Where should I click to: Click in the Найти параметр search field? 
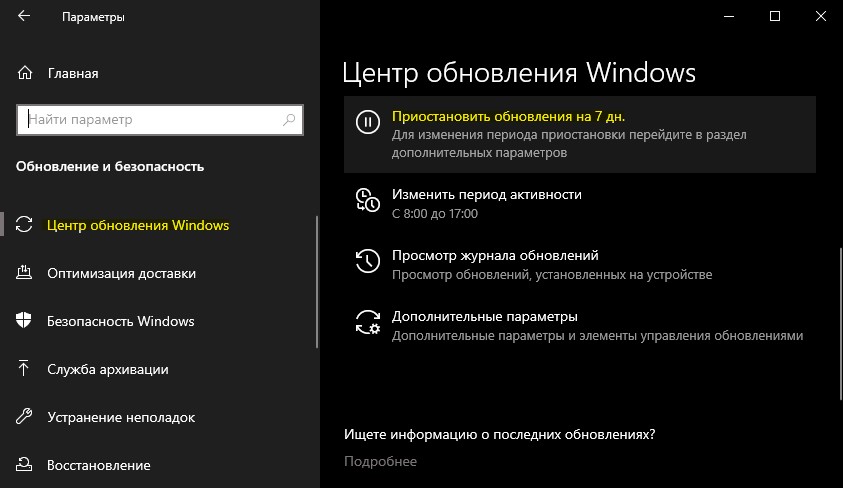tap(160, 119)
